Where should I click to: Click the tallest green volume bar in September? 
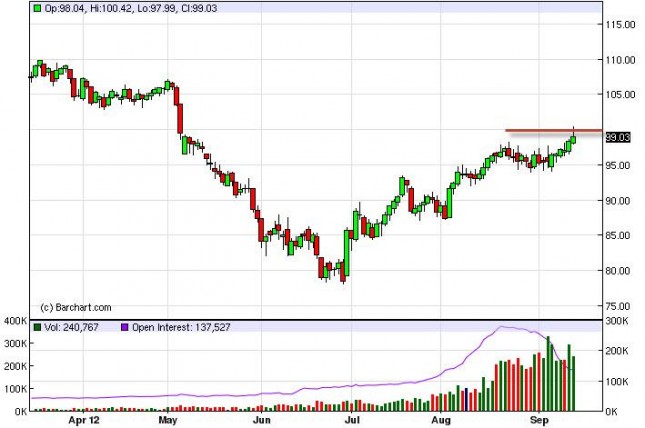click(548, 374)
